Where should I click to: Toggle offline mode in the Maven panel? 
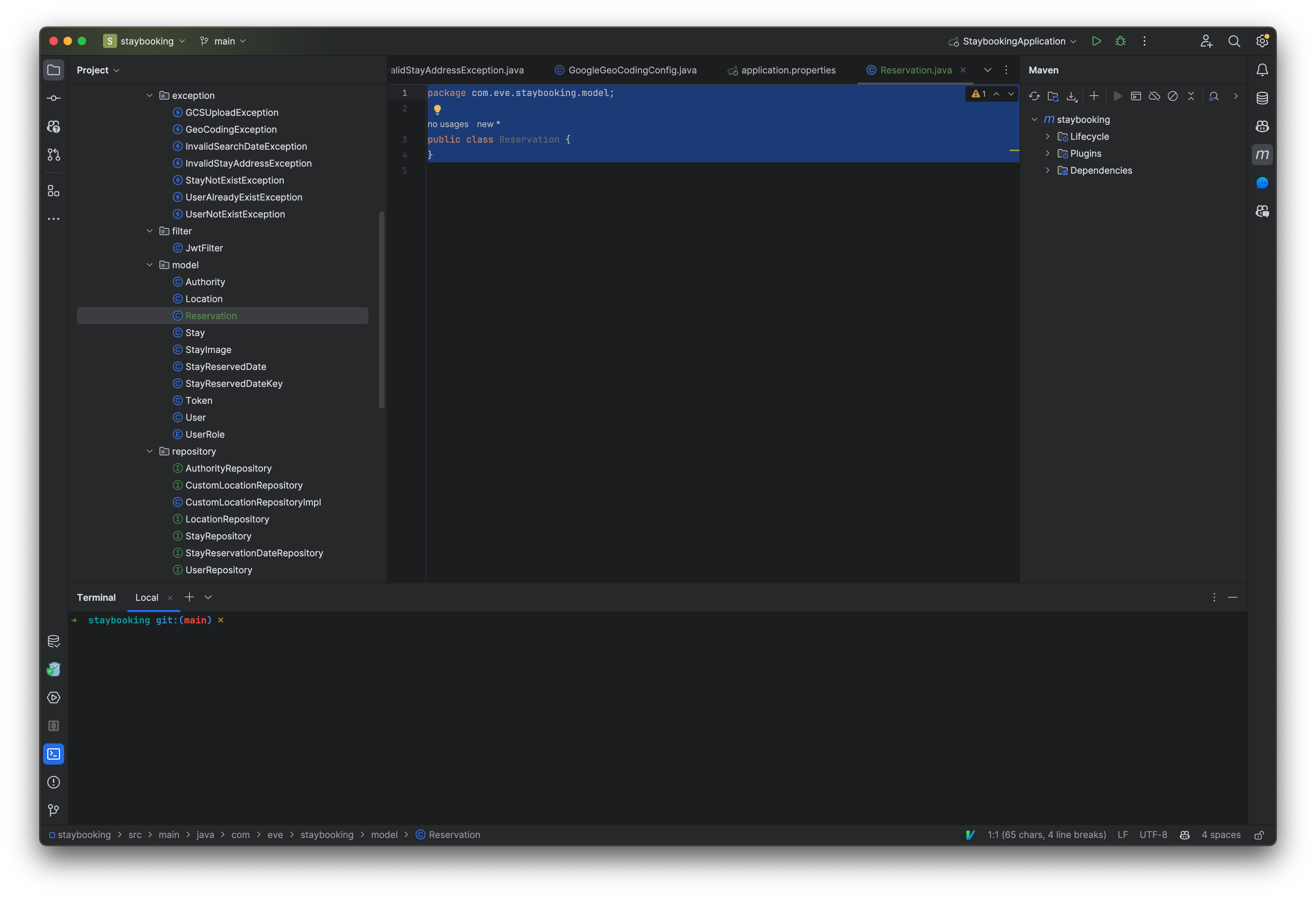(x=1154, y=96)
